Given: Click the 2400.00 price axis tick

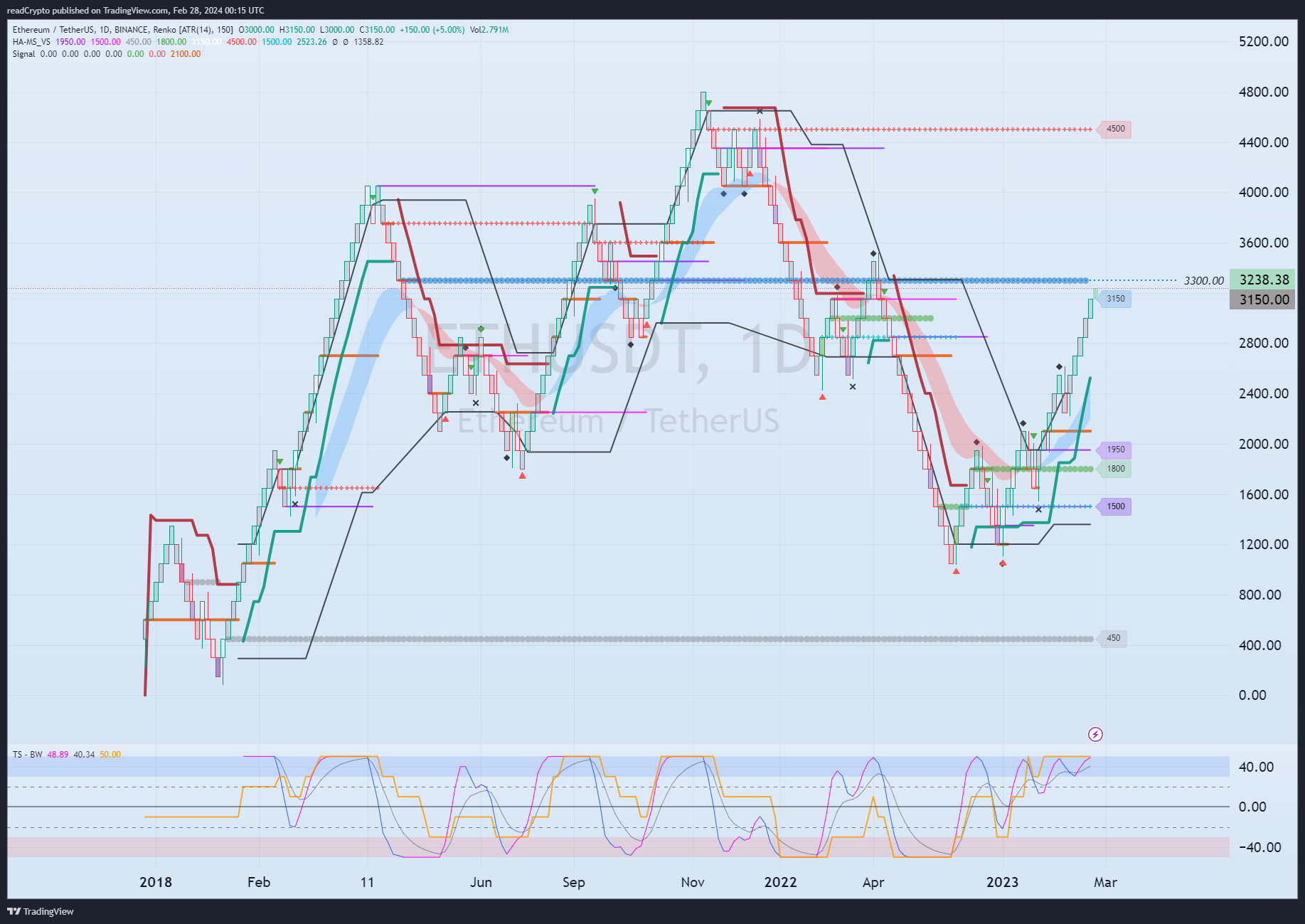Looking at the screenshot, I should (1263, 393).
